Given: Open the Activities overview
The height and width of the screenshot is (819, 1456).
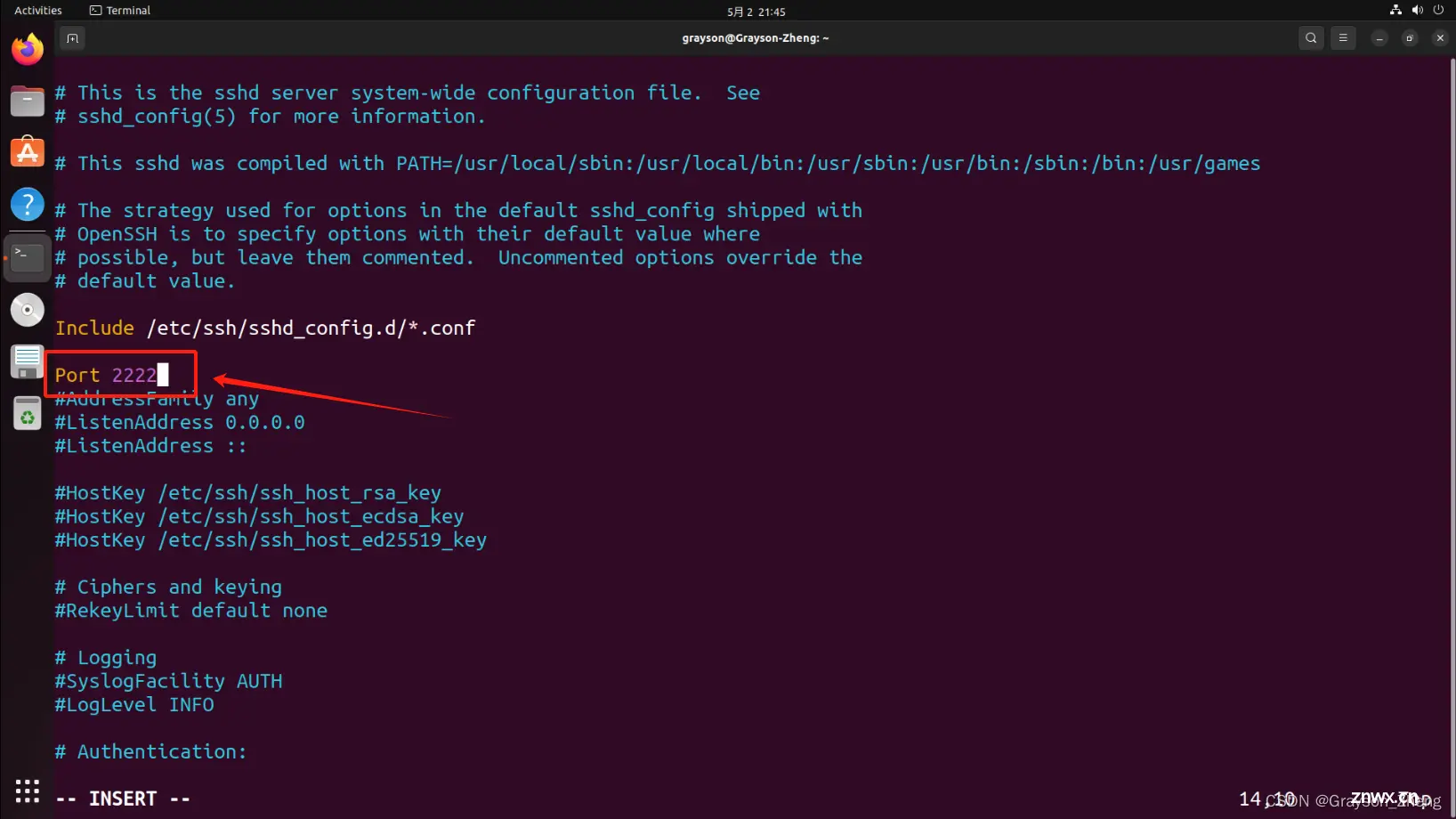Looking at the screenshot, I should [38, 11].
